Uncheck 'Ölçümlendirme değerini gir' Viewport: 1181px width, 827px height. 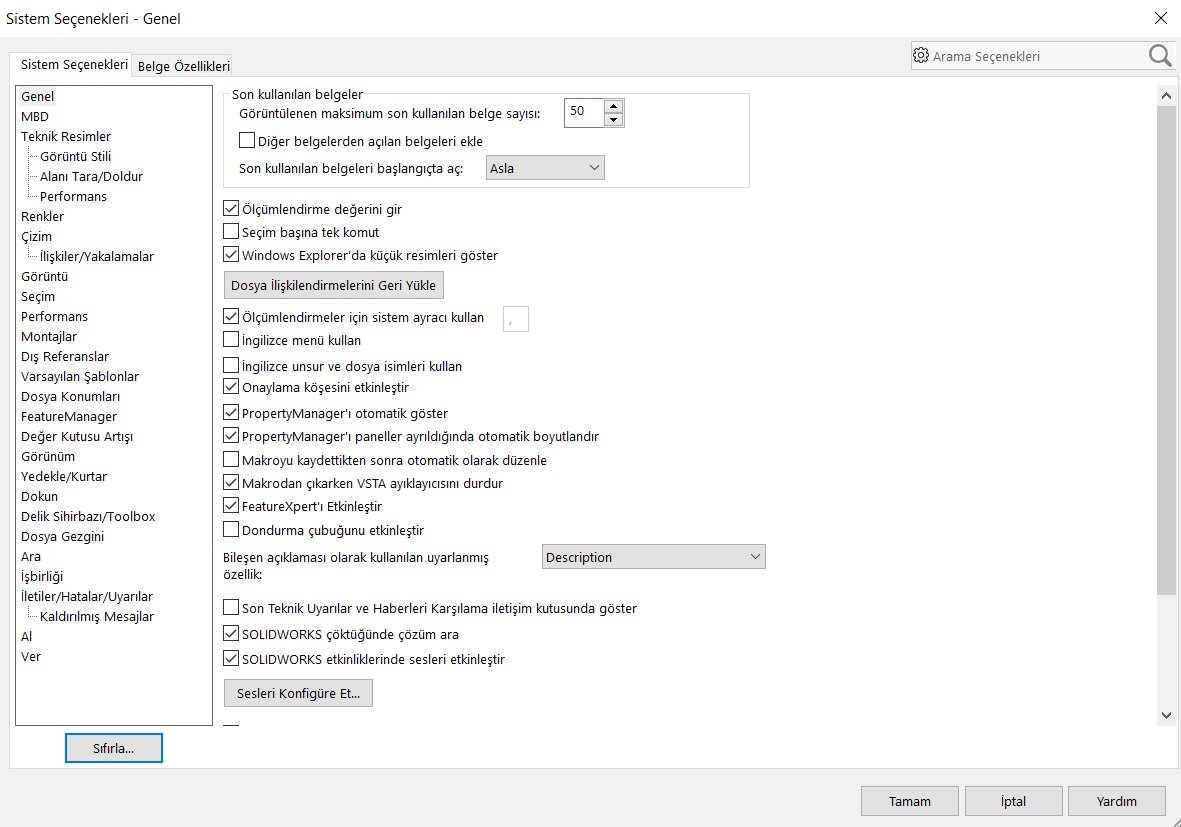click(x=231, y=209)
